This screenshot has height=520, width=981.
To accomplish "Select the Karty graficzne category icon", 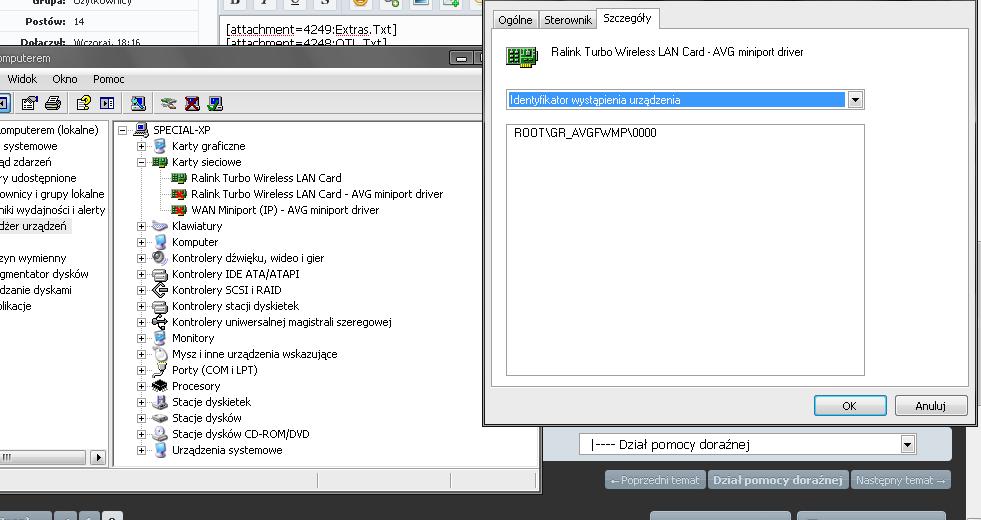I will point(160,146).
